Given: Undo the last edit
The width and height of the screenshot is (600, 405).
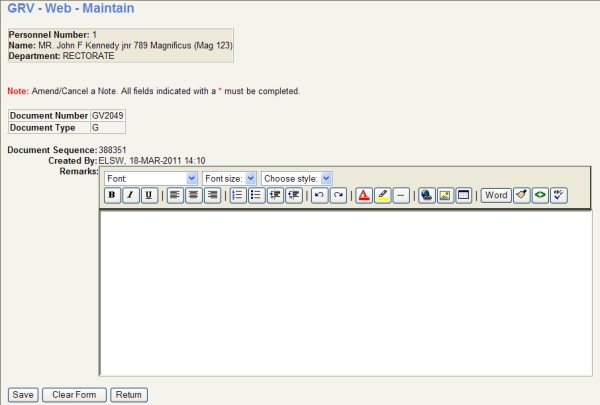Looking at the screenshot, I should (319, 196).
